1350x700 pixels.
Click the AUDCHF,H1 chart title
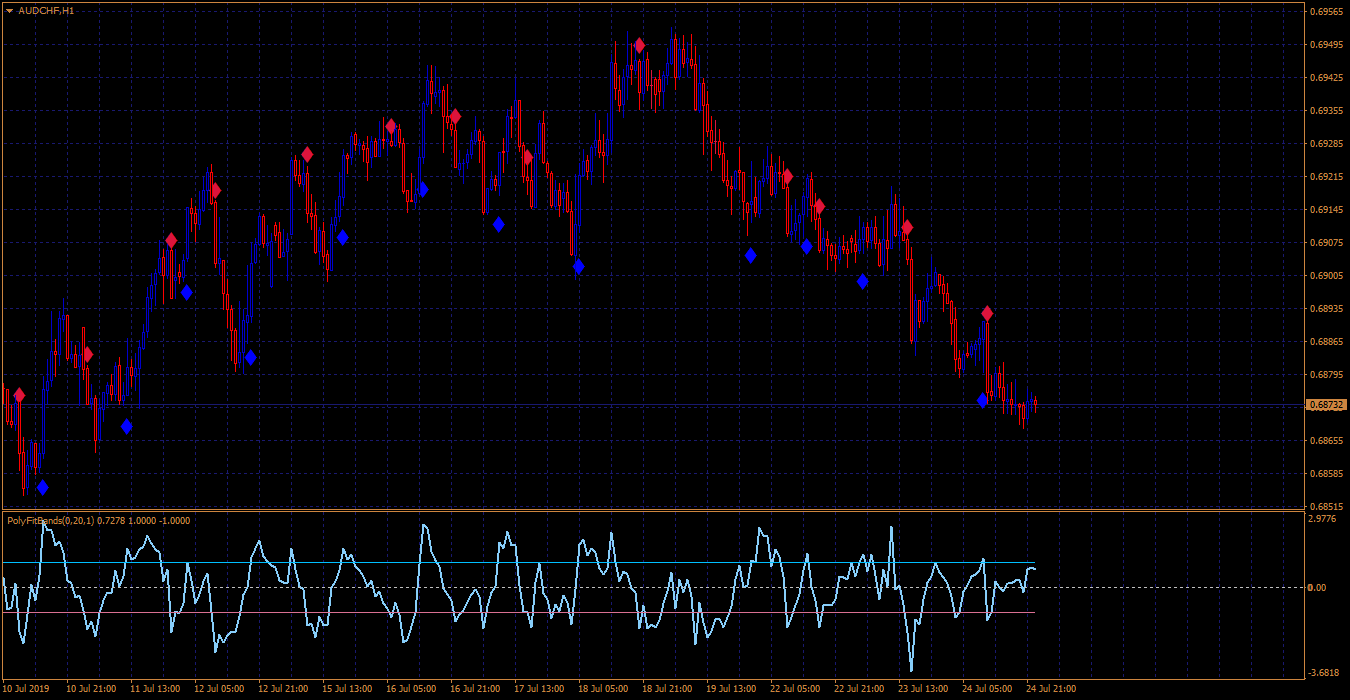pos(46,10)
